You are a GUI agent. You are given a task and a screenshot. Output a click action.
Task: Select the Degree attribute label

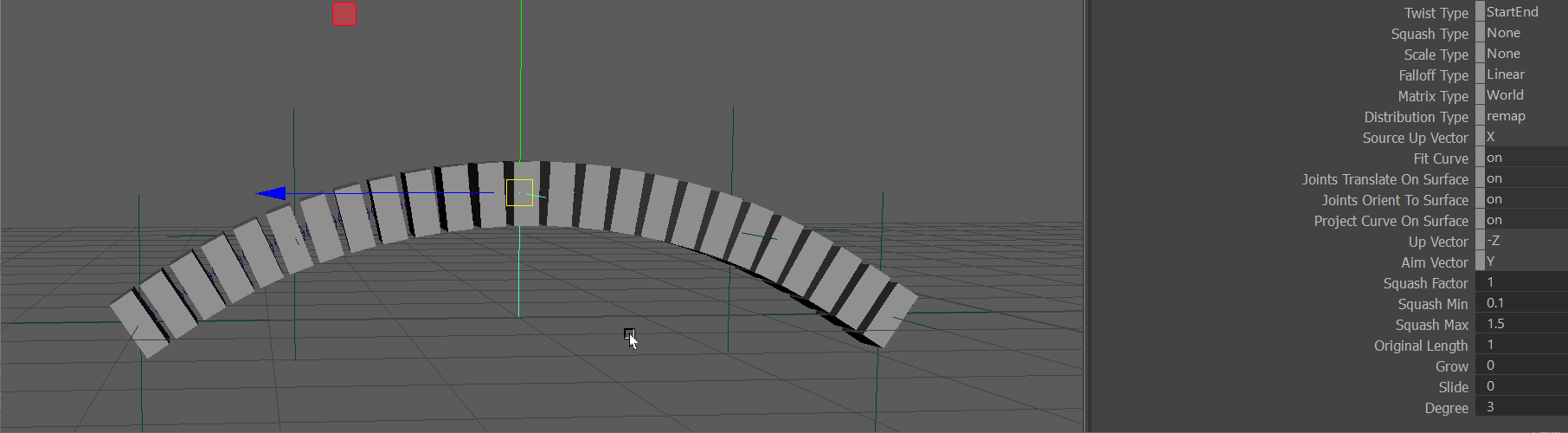(x=1447, y=408)
